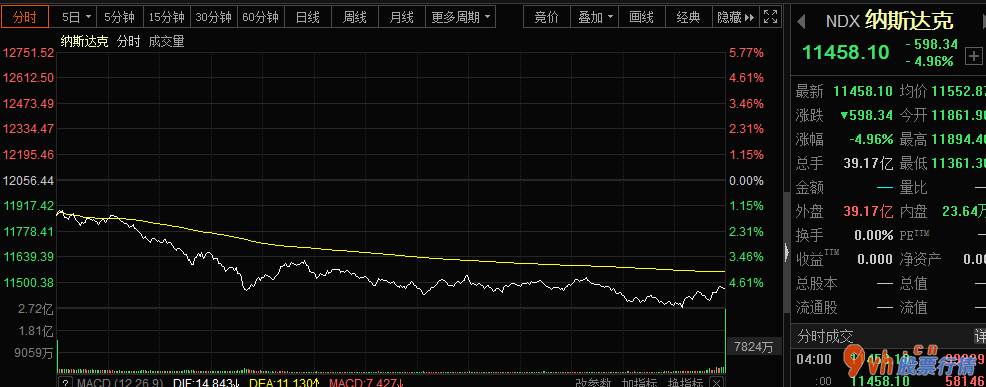Click the 最新 latest price row
986x387 pixels.
[x=844, y=91]
